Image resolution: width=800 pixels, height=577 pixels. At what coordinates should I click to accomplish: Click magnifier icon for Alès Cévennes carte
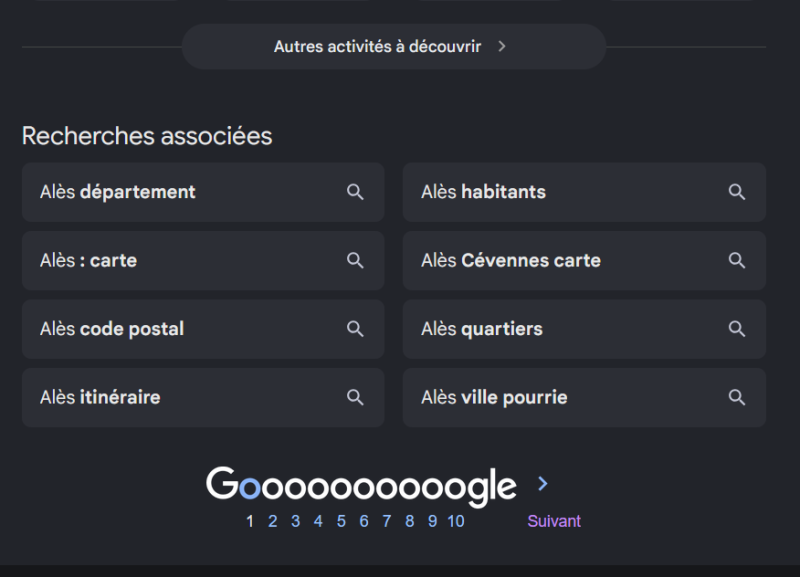point(737,261)
